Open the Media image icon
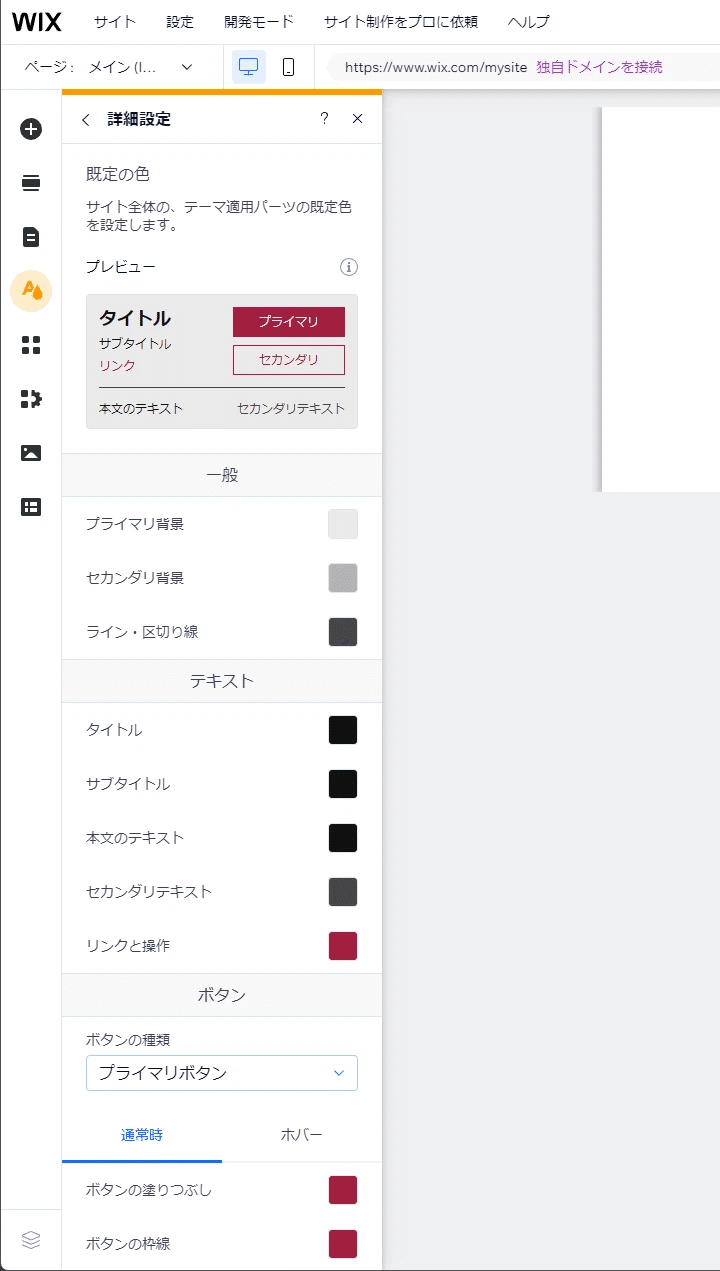The image size is (720, 1271). click(x=31, y=453)
